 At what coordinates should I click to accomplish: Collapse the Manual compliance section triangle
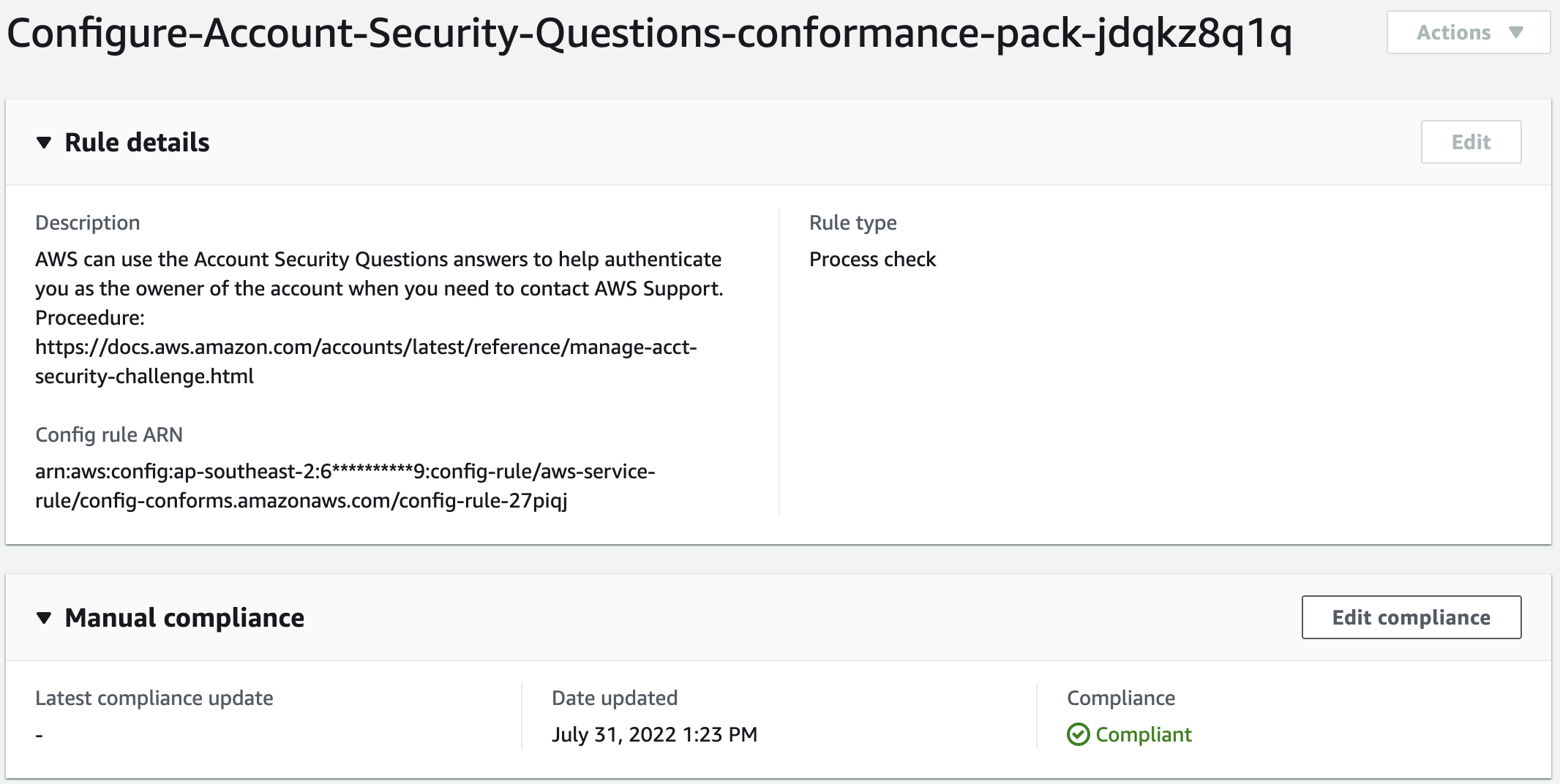point(44,618)
